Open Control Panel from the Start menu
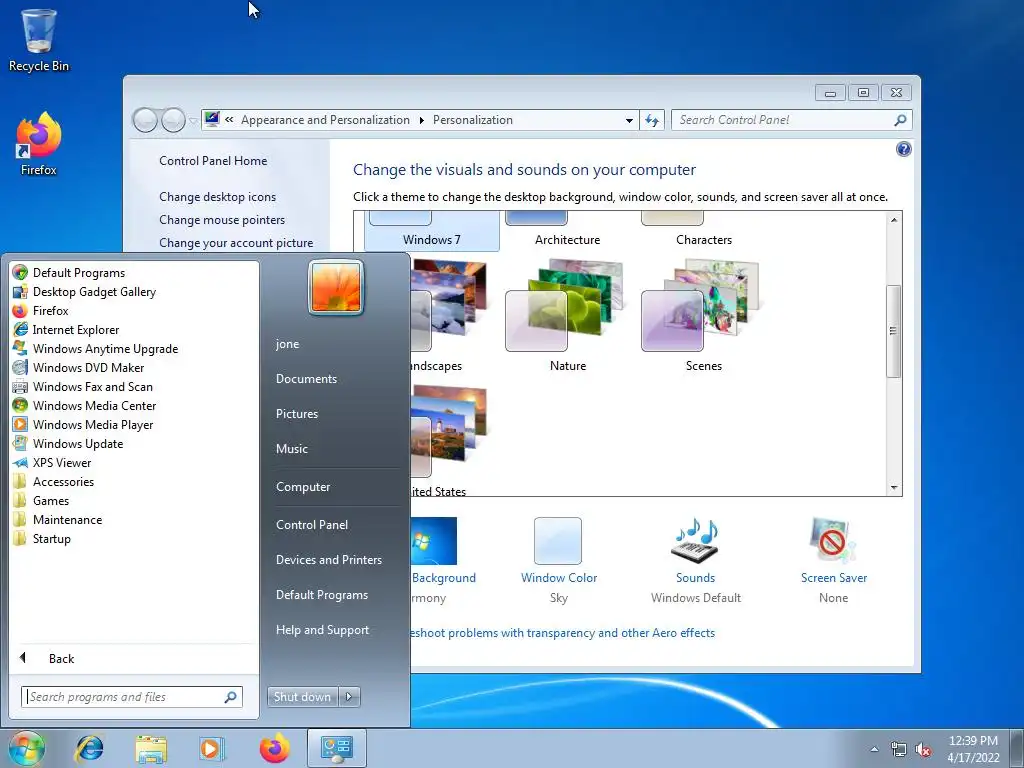1024x768 pixels. [312, 525]
